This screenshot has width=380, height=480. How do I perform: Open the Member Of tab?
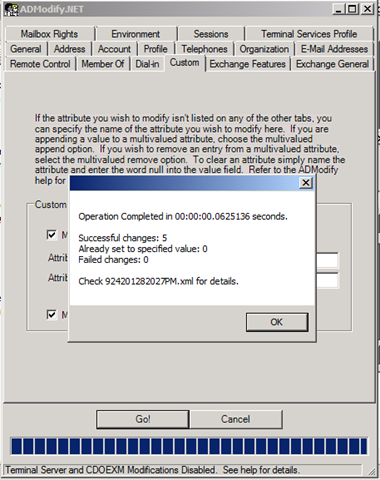103,64
